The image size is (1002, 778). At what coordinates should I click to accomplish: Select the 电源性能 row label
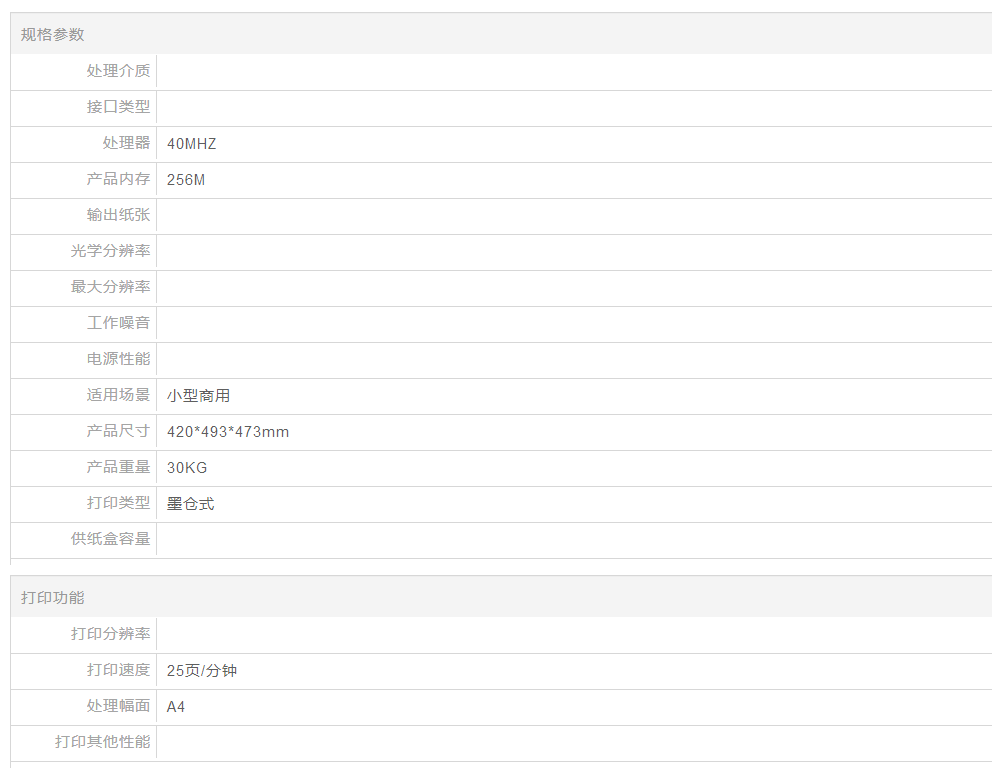pyautogui.click(x=118, y=359)
